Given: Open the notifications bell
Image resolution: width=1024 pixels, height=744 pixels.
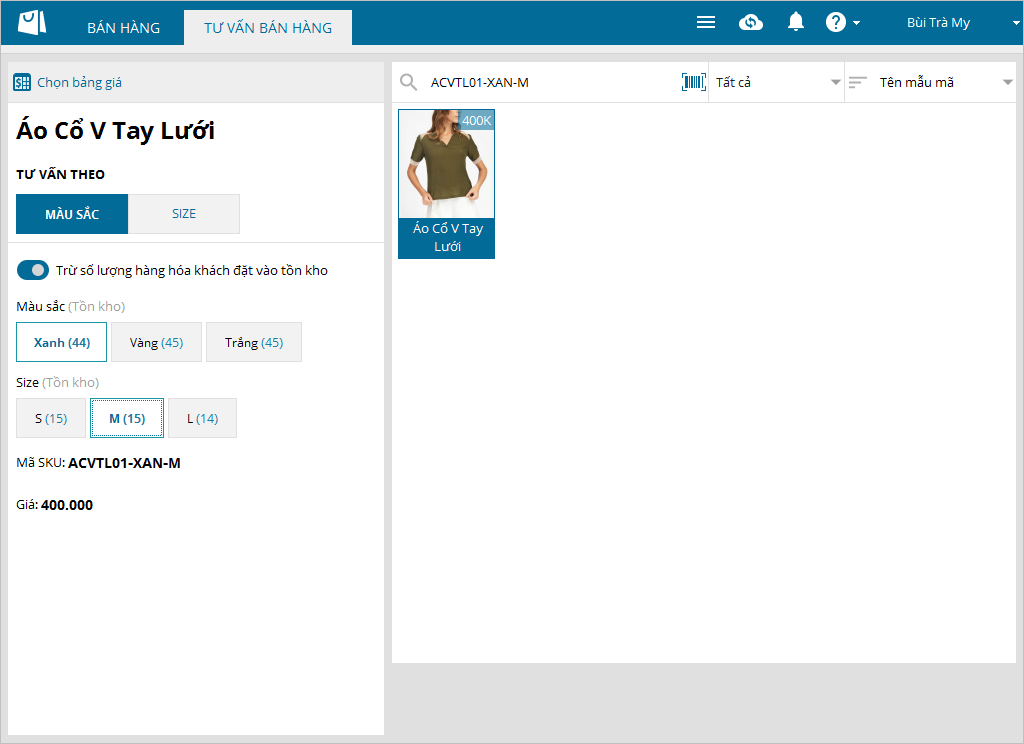Looking at the screenshot, I should [795, 22].
